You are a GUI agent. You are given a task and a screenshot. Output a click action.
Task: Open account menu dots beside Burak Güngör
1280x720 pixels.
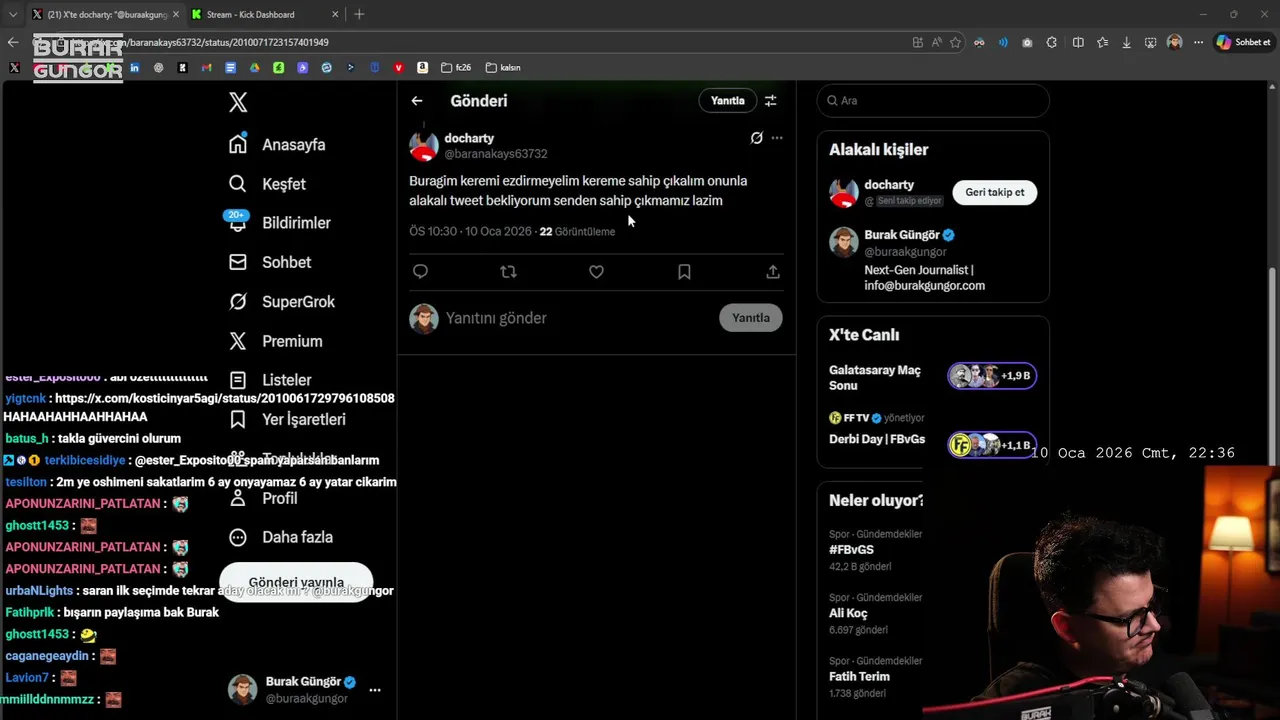(375, 690)
